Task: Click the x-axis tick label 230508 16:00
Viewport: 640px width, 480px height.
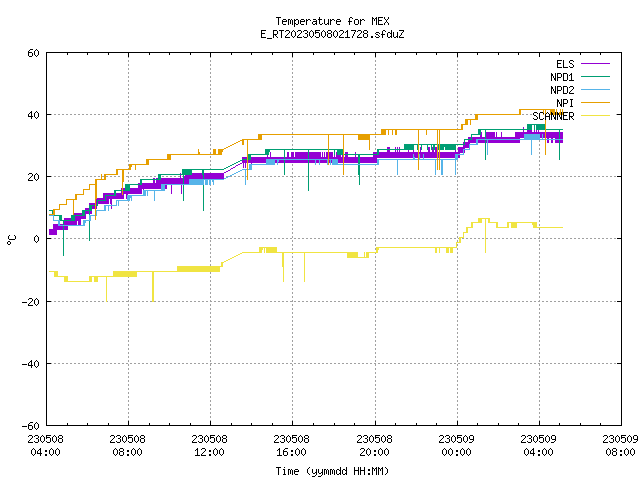Action: coord(292,446)
